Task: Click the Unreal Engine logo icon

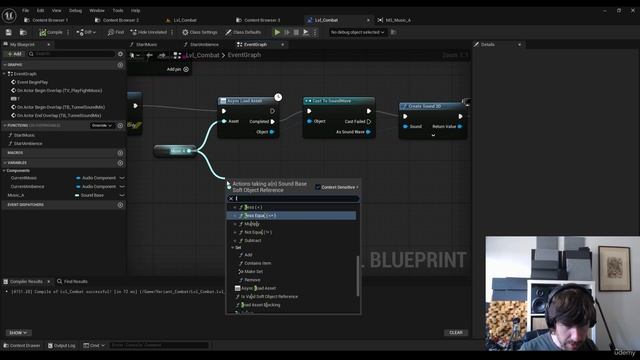Action: (x=9, y=16)
